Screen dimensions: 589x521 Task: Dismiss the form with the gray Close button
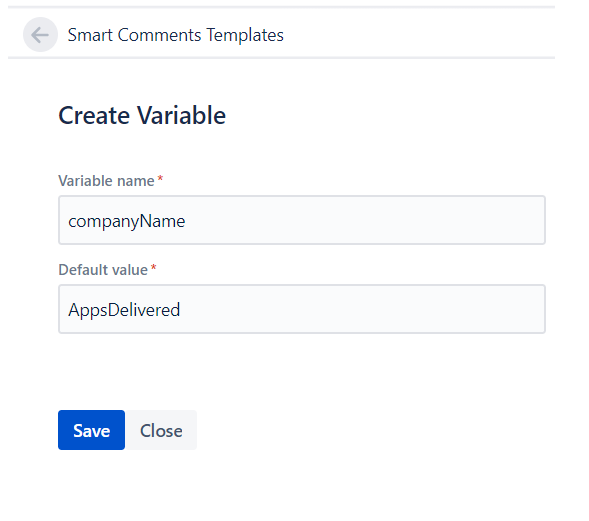tap(161, 430)
